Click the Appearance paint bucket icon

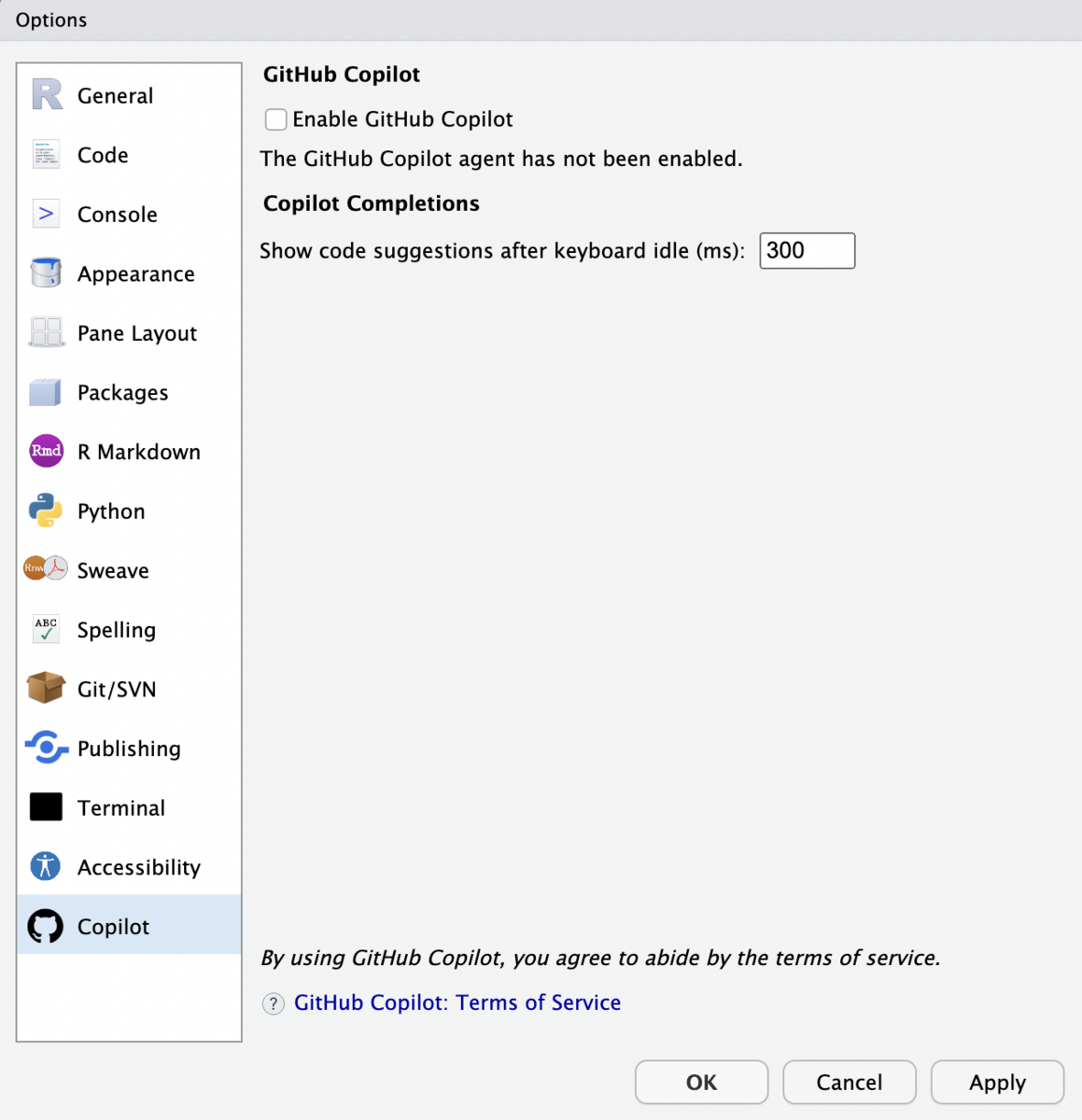[46, 273]
